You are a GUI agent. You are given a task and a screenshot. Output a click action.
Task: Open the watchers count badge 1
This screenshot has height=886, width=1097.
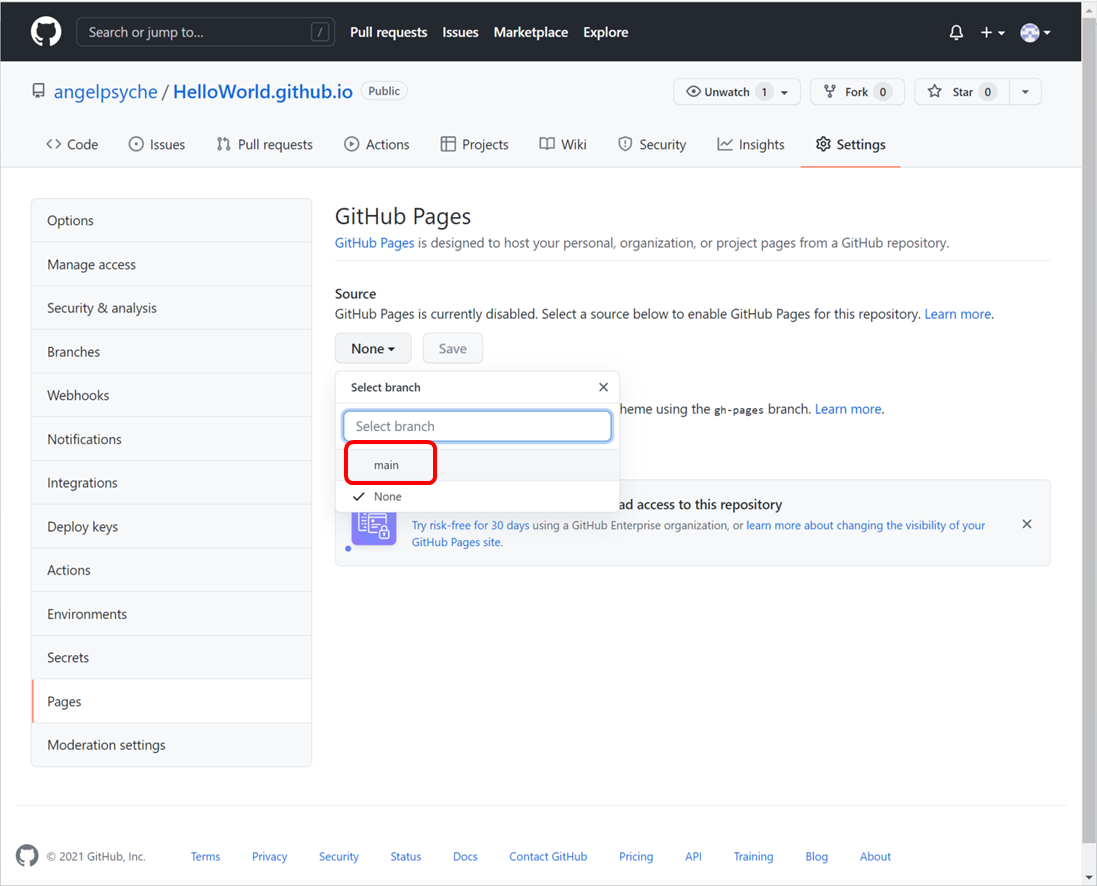(x=764, y=92)
